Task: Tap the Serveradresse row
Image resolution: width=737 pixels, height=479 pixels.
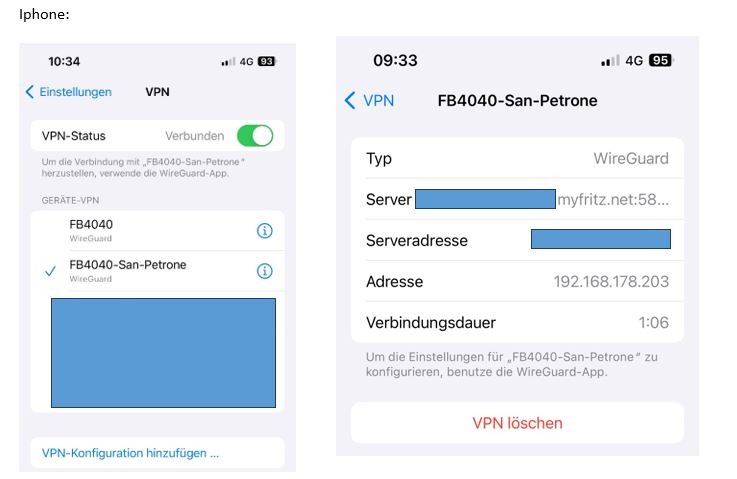Action: click(517, 240)
